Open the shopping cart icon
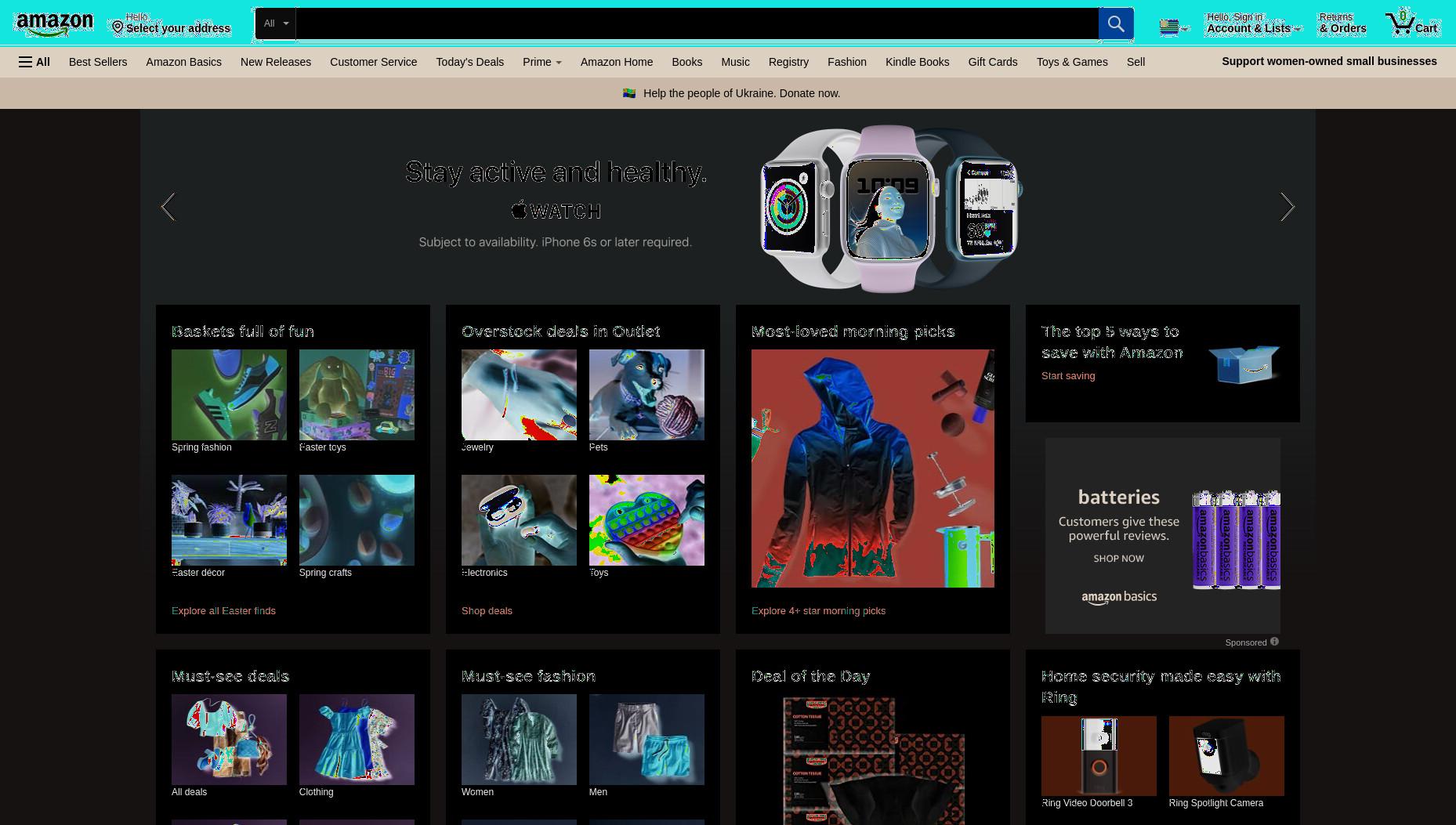Viewport: 1456px width, 825px height. click(1411, 23)
